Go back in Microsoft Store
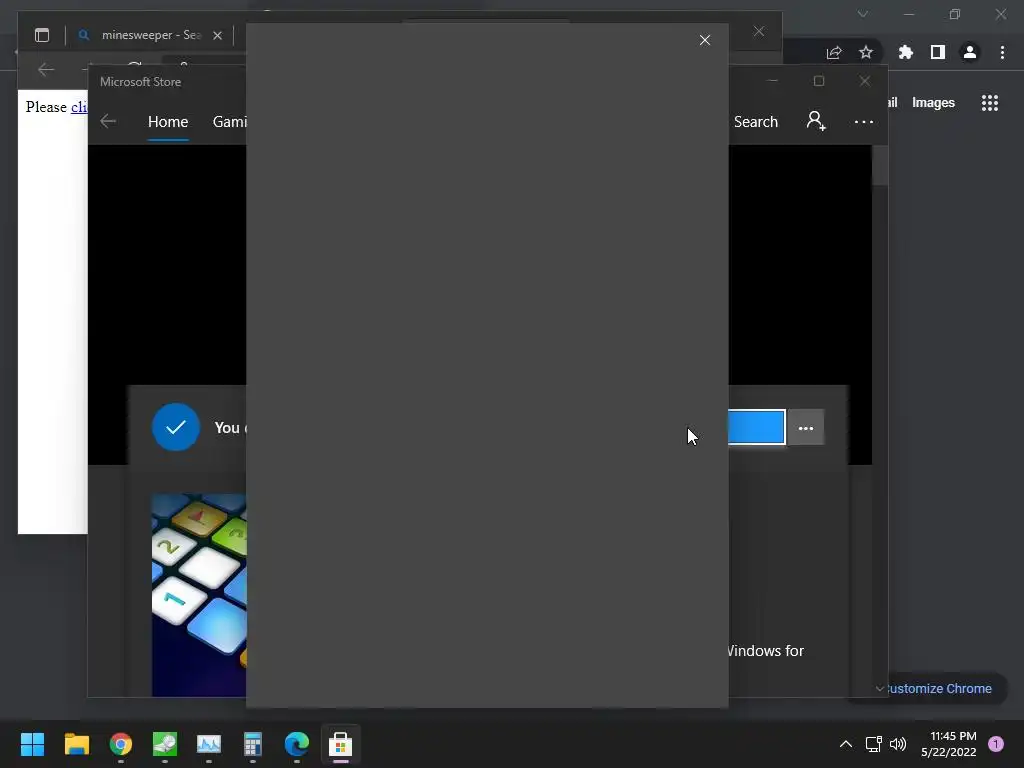The image size is (1024, 768). point(108,121)
